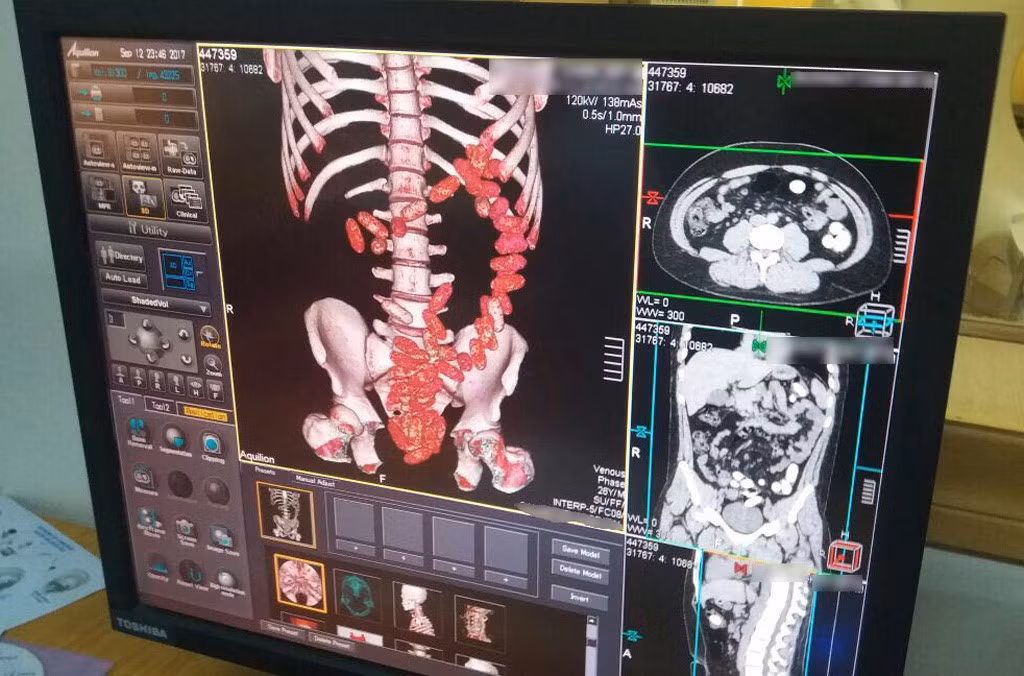Select the green skull preset thumbnail
This screenshot has width=1024, height=676.
coord(357,594)
